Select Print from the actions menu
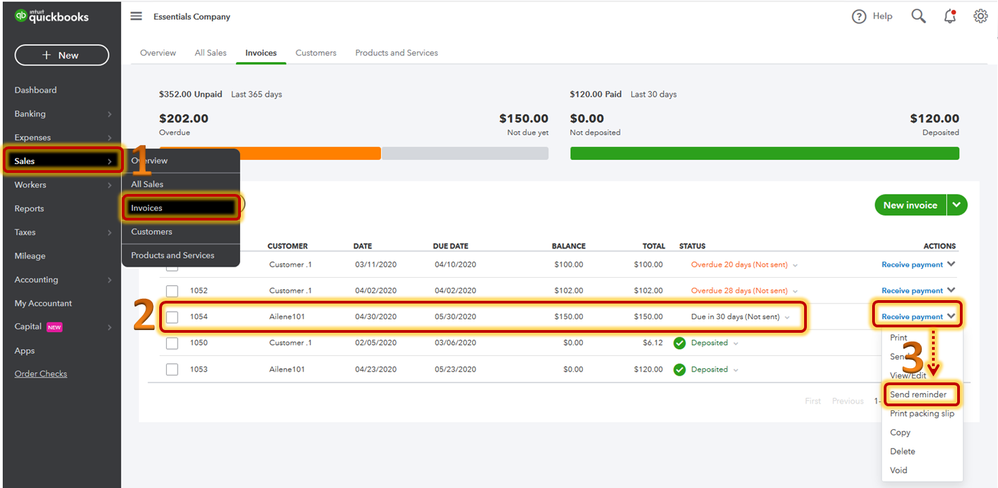 coord(899,338)
